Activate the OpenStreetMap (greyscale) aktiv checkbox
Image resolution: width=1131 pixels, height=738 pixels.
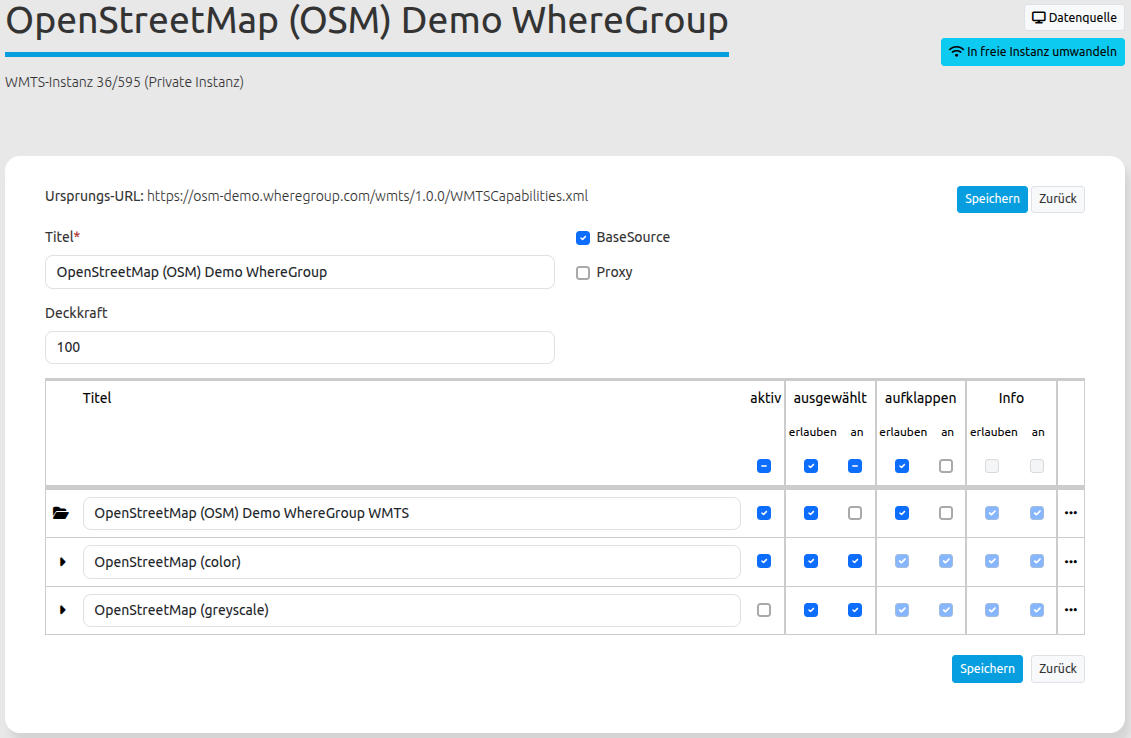tap(764, 610)
